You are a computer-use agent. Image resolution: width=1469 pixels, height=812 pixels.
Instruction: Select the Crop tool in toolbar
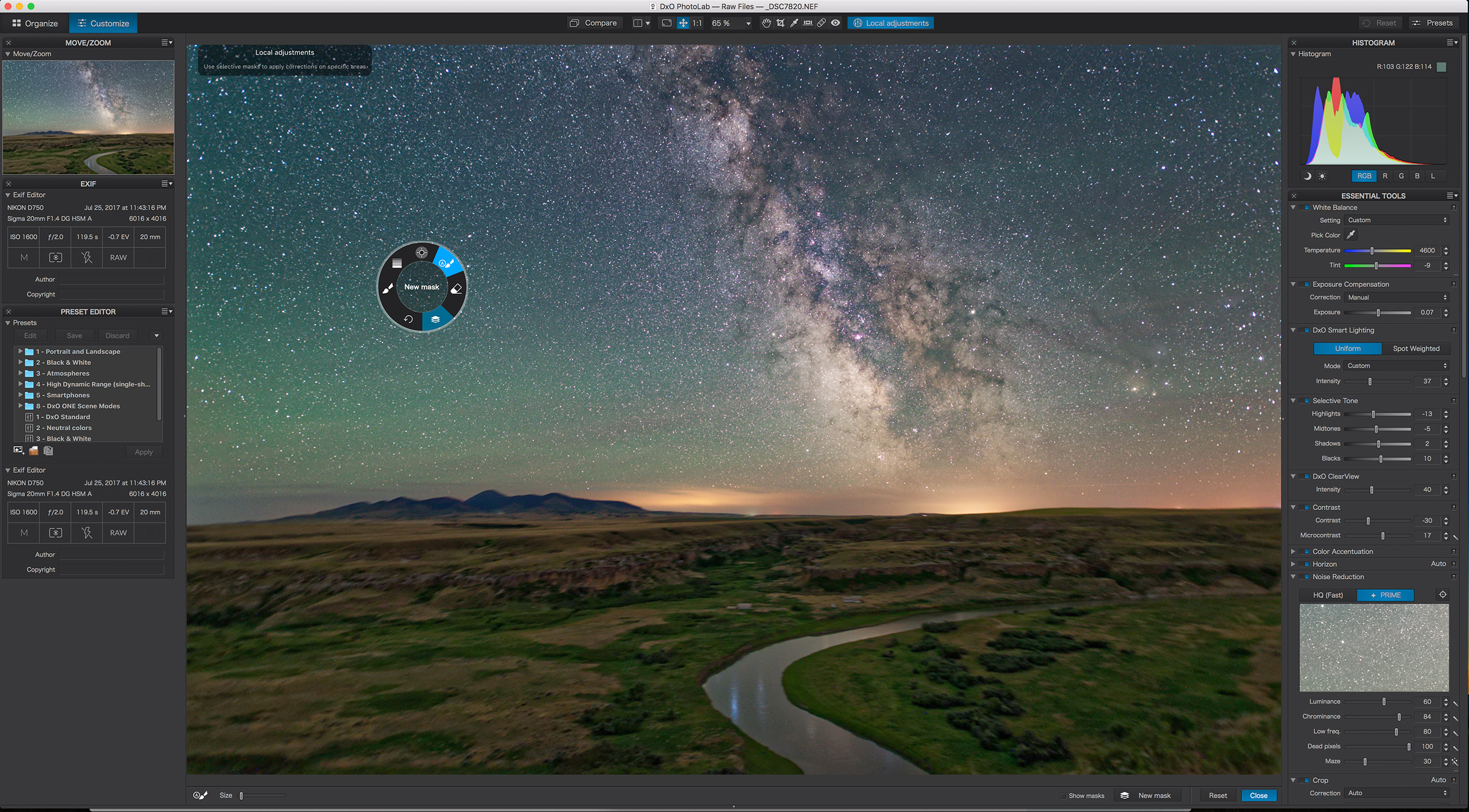tap(780, 23)
